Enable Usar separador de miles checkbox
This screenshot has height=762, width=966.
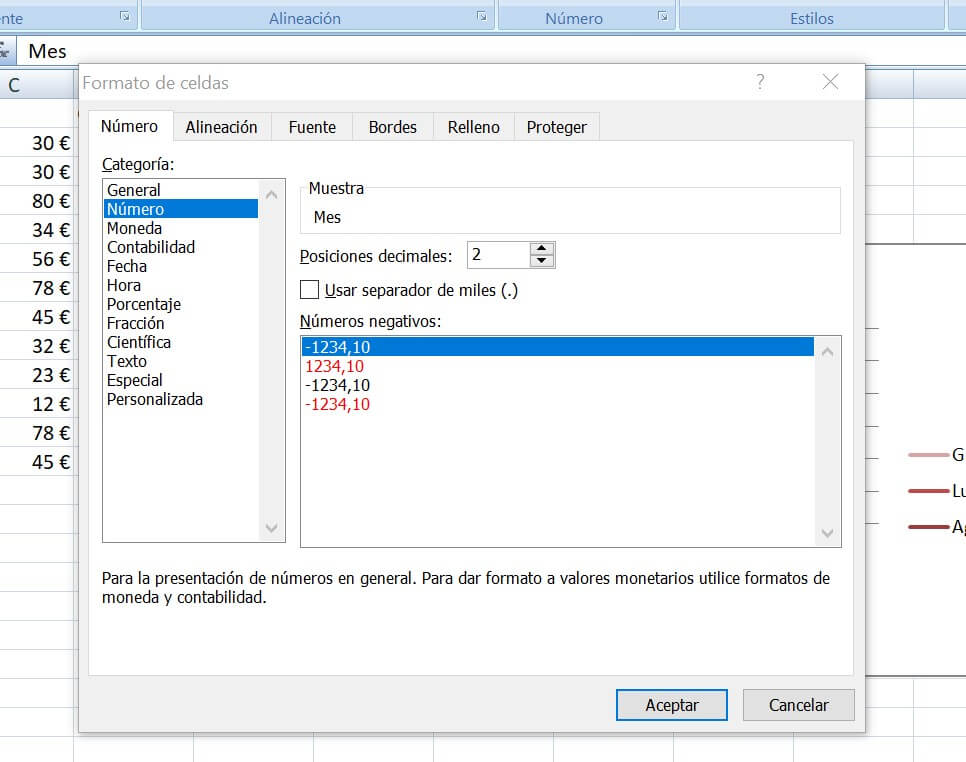pos(308,290)
